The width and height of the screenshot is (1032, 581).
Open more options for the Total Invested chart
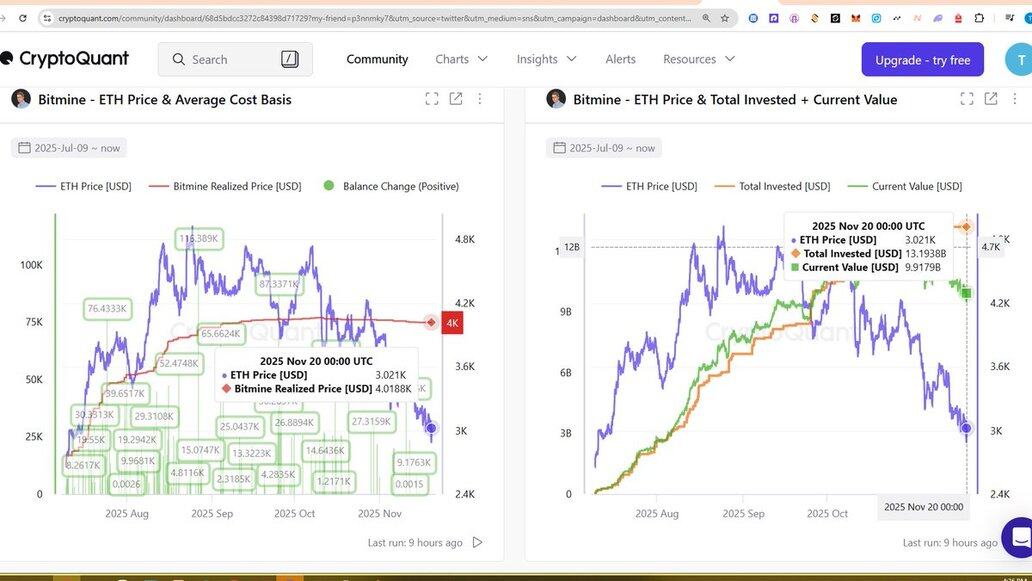tap(1015, 99)
